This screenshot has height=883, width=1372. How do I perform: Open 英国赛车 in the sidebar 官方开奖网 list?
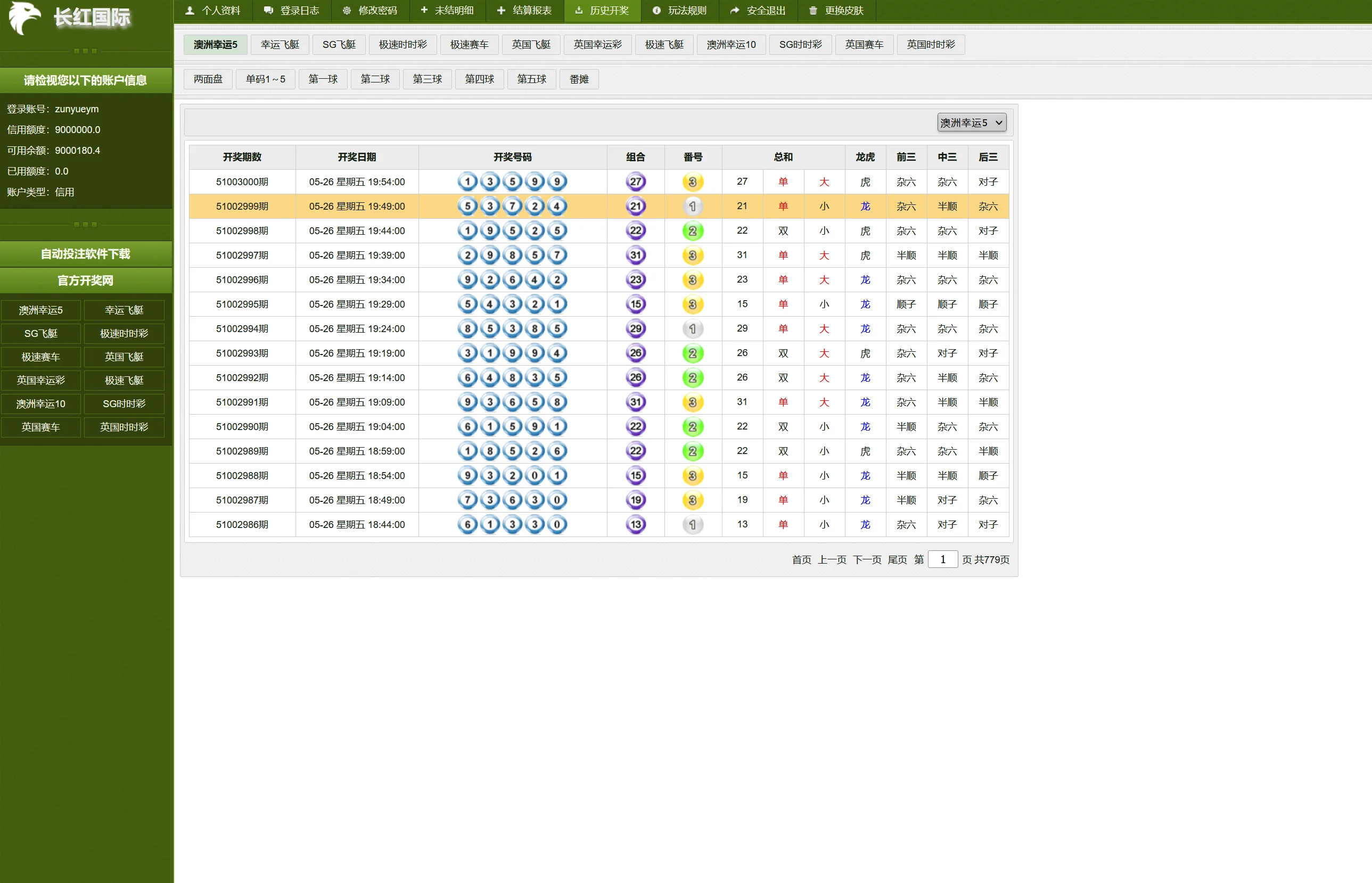pyautogui.click(x=40, y=427)
